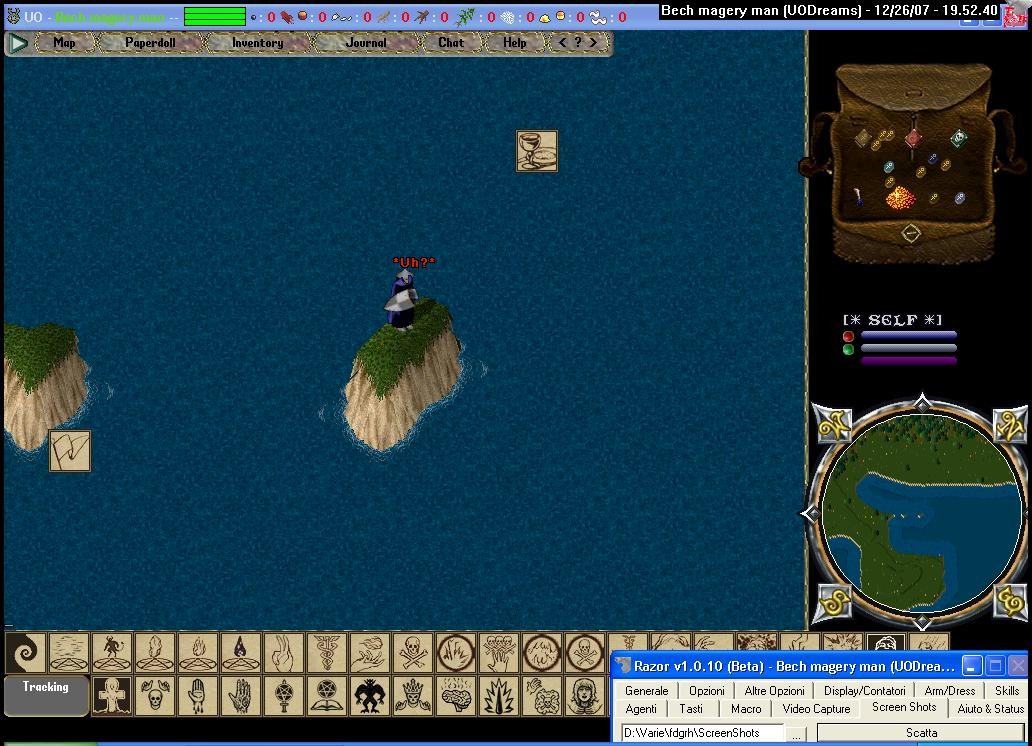Cast the plain skull-and-crossbones spell
Image resolution: width=1032 pixels, height=746 pixels.
[413, 653]
